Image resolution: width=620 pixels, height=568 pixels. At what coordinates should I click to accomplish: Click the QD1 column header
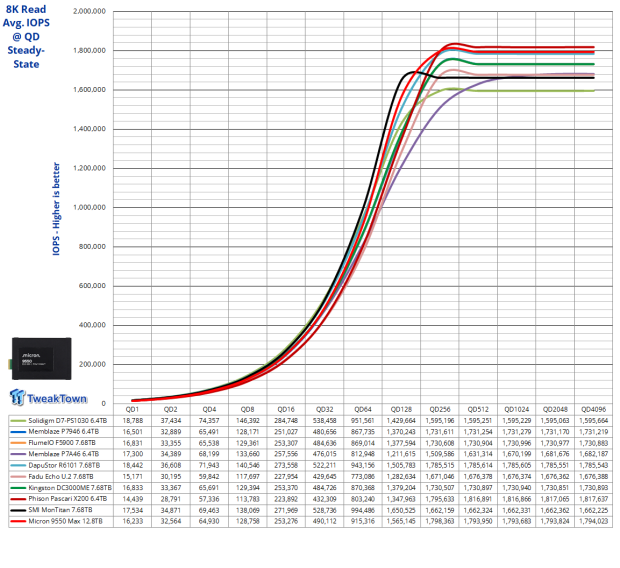[x=131, y=409]
